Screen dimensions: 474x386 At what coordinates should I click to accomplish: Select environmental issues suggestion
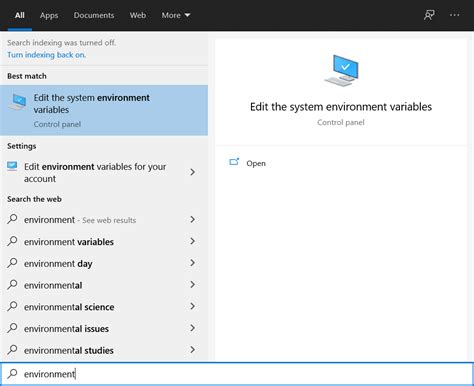pos(66,329)
